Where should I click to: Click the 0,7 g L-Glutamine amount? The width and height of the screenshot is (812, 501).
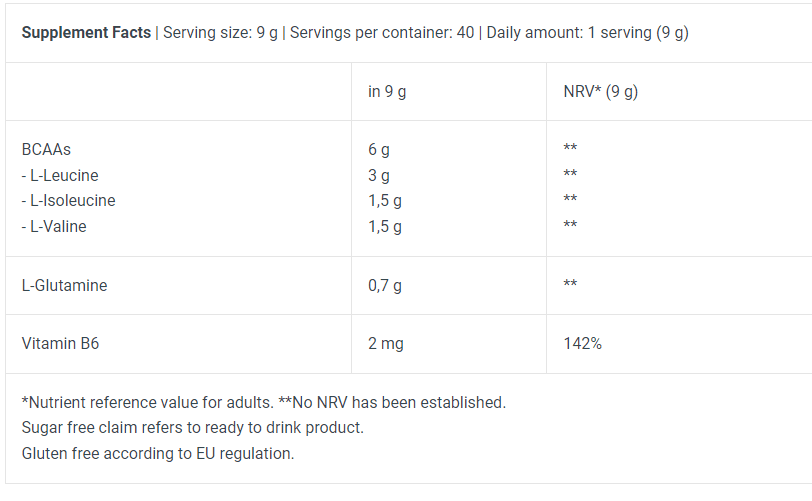click(384, 285)
